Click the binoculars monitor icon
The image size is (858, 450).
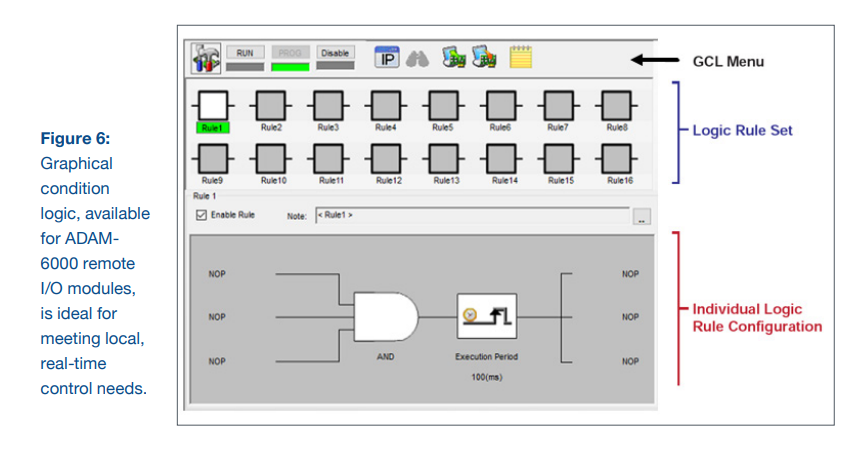pos(418,59)
